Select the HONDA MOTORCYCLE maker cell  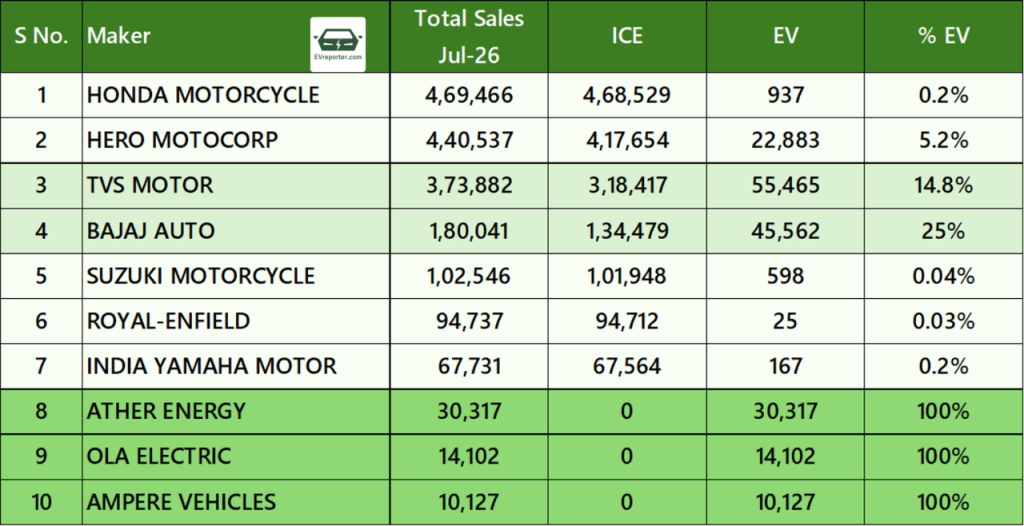(x=236, y=95)
